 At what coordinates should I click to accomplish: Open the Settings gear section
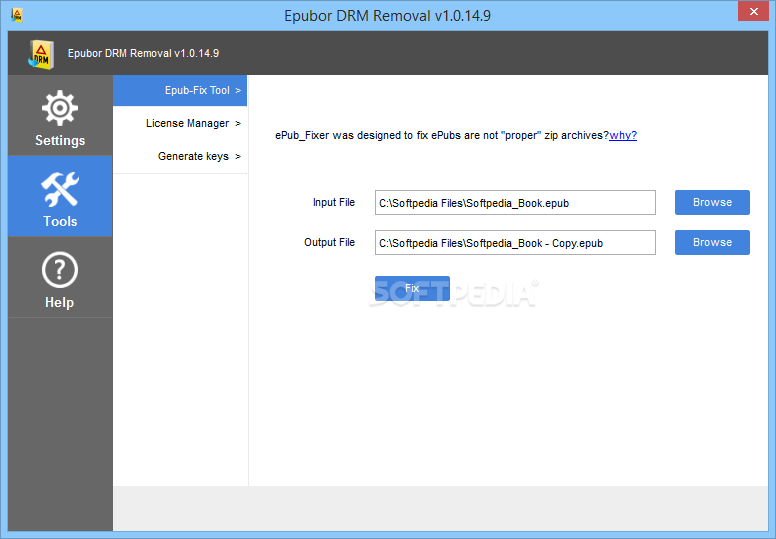pos(60,116)
